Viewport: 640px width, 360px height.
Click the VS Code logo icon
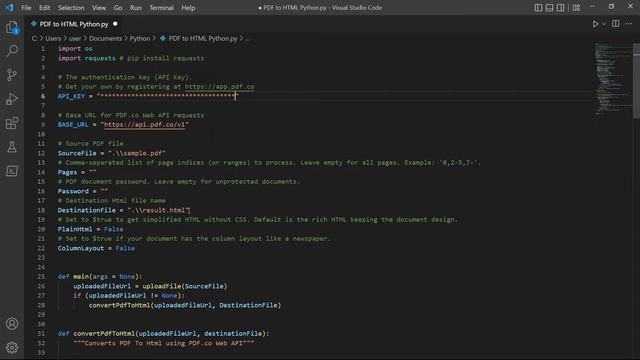tap(9, 7)
